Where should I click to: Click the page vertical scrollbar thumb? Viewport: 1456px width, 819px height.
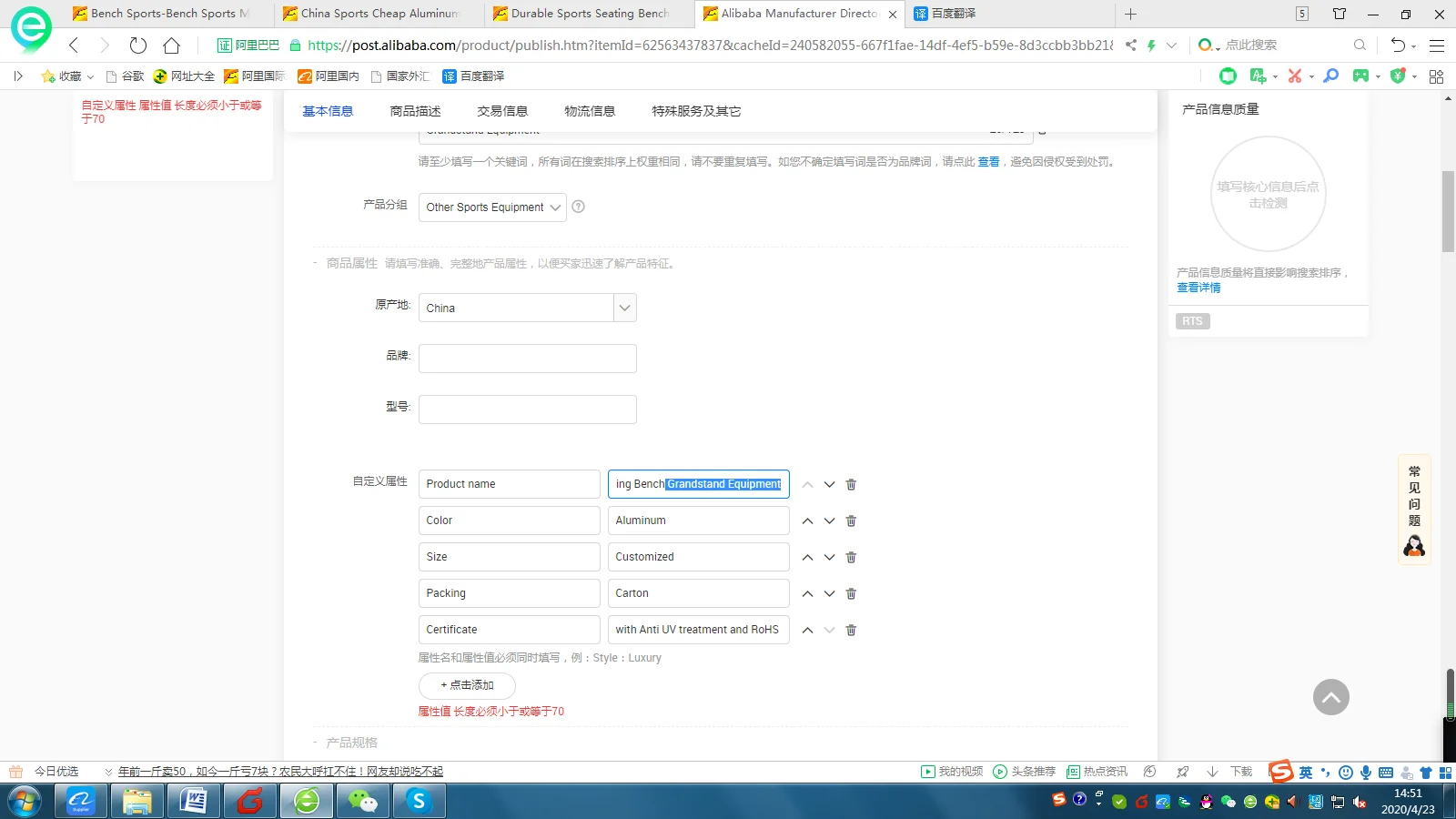pos(1448,211)
